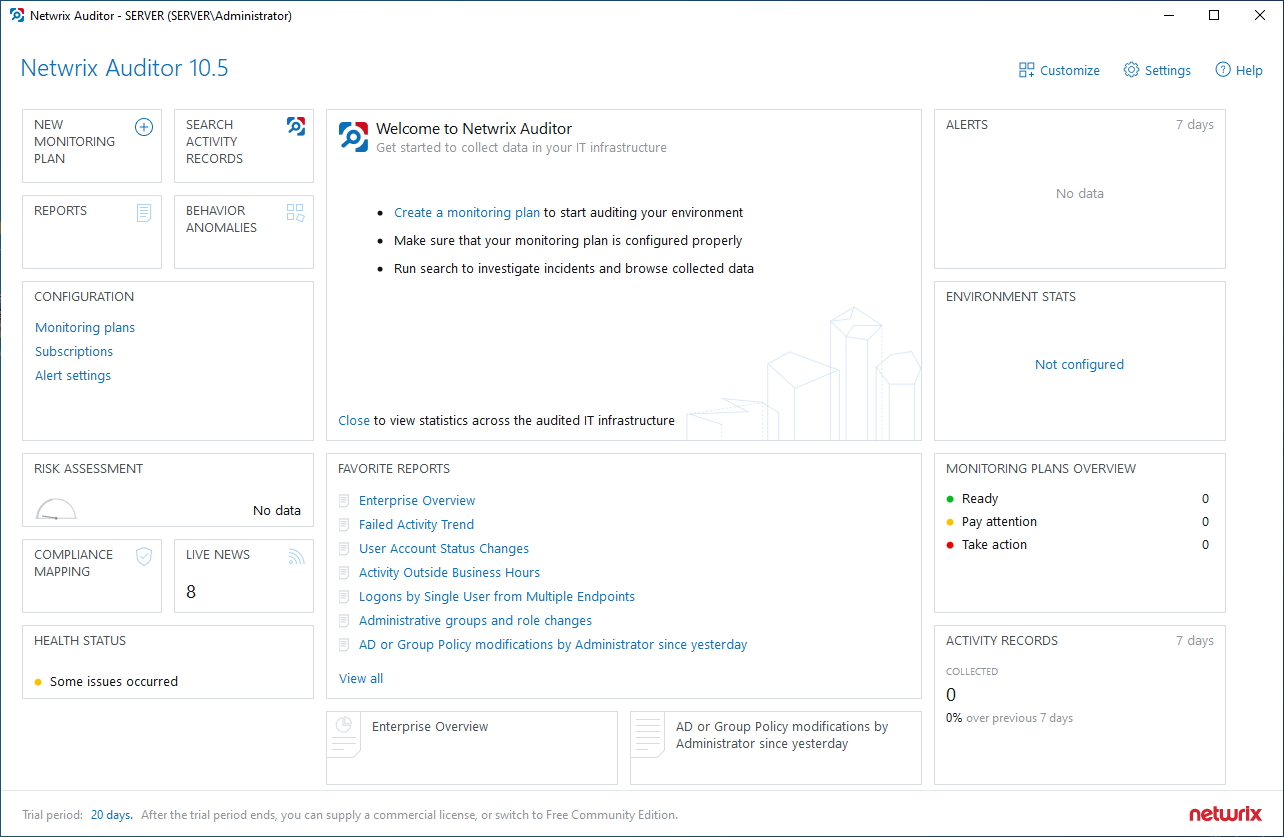The image size is (1284, 837).
Task: Follow the Monitoring plans configuration link
Action: (x=85, y=327)
